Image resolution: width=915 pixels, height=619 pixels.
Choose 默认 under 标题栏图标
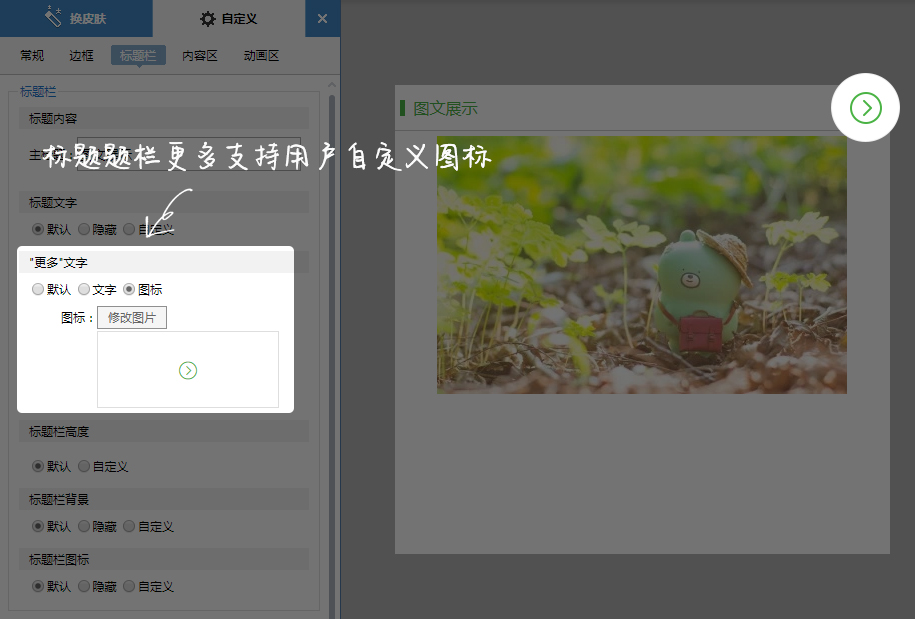(x=38, y=586)
